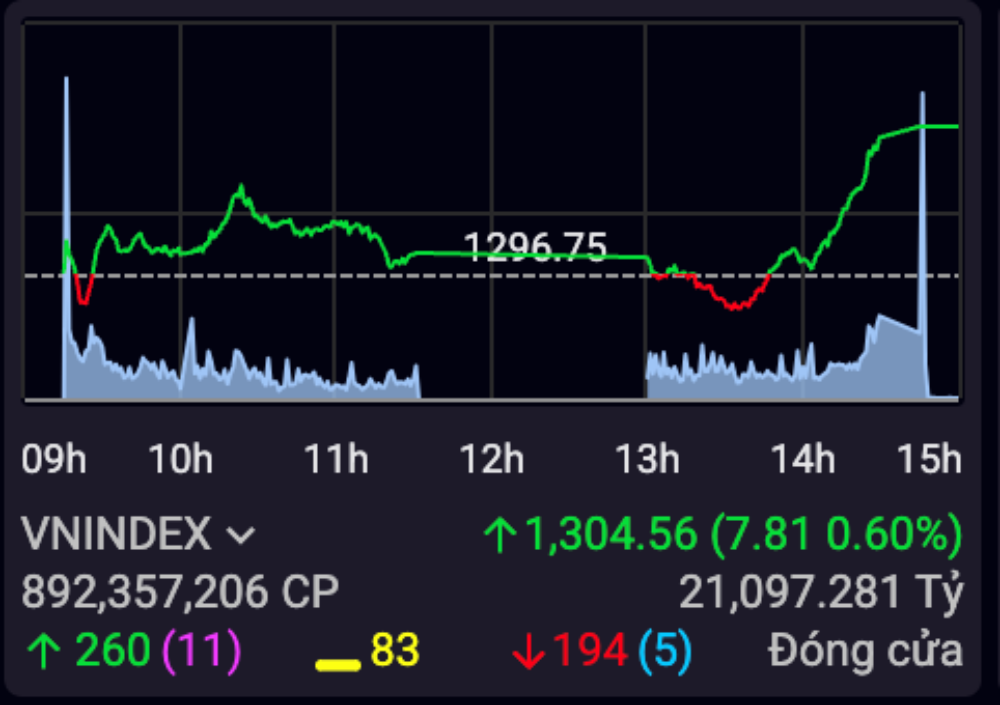Select the purple ceiling count (11)
The image size is (1000, 705).
click(201, 651)
